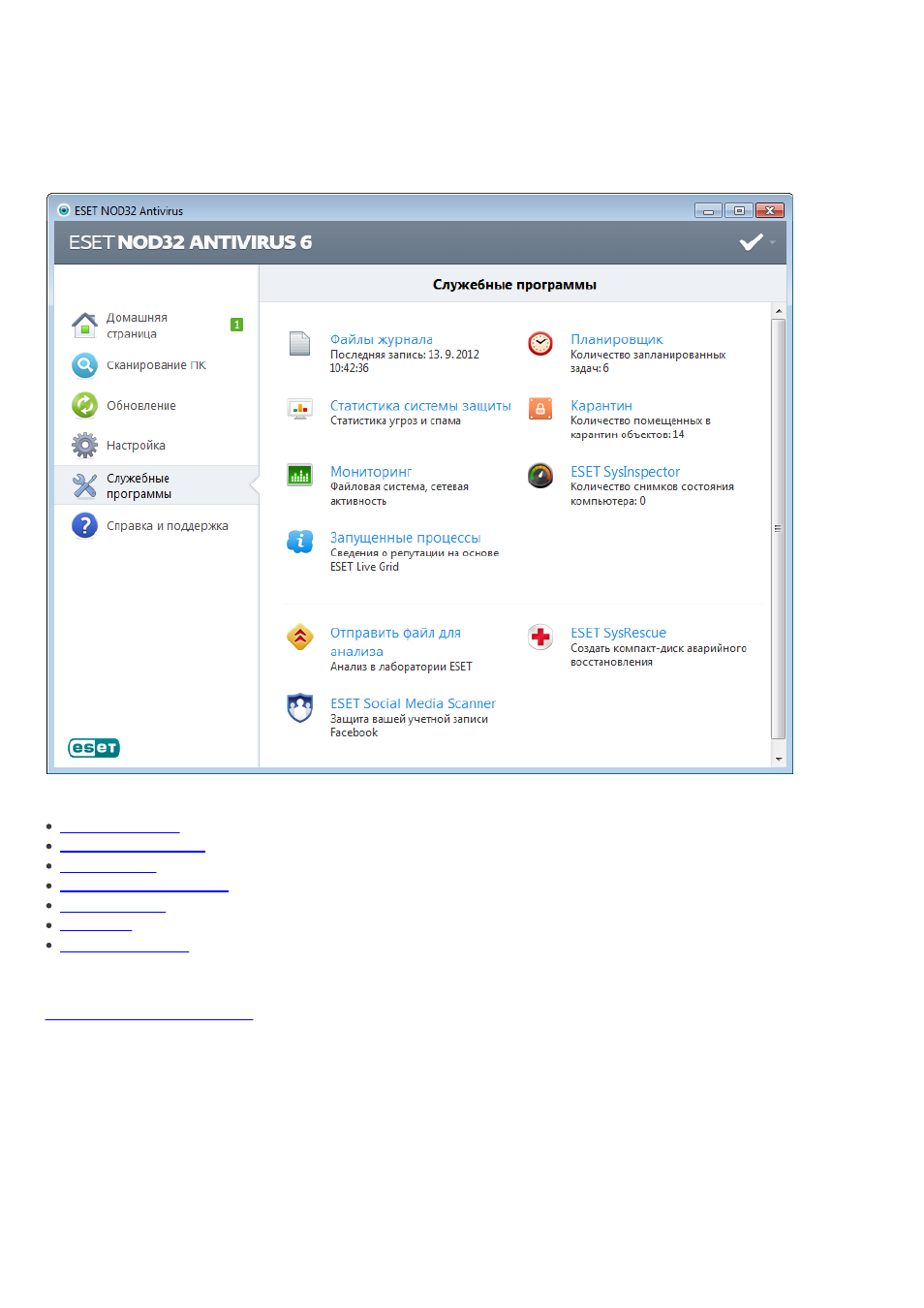Click the protection status checkmark in header
Image resolution: width=924 pixels, height=1308 pixels.
pyautogui.click(x=752, y=242)
